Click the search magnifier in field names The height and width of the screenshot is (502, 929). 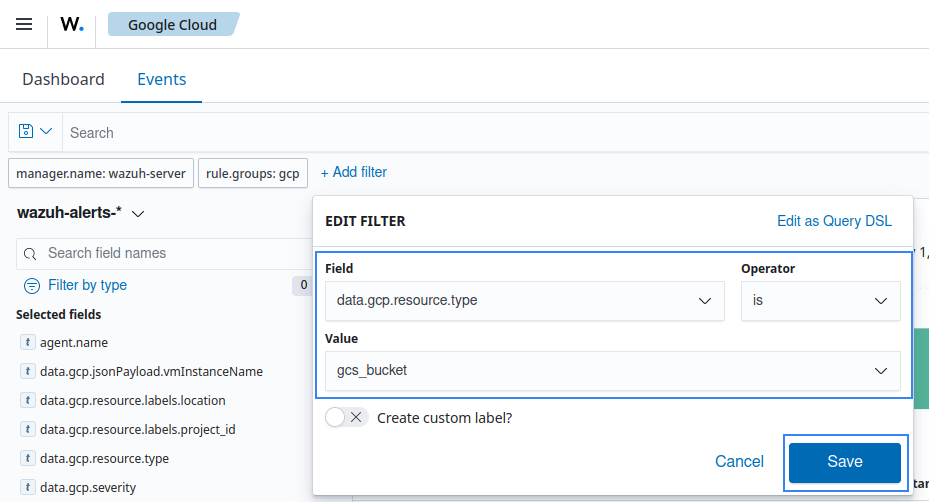tap(30, 253)
